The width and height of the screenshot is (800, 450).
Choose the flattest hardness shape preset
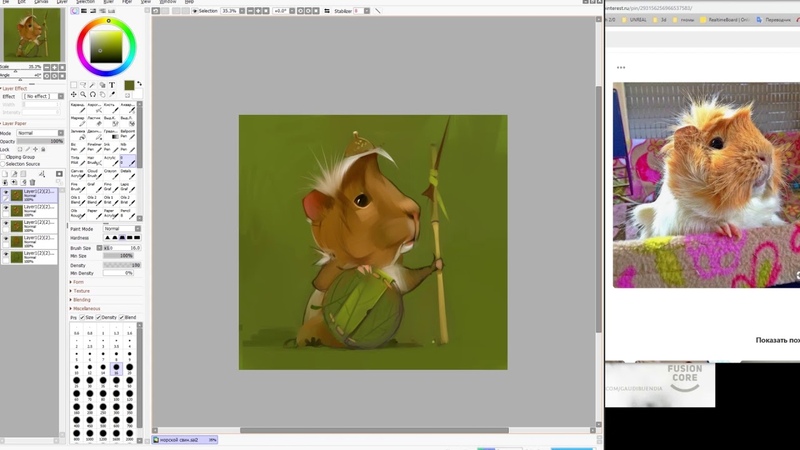(x=137, y=238)
